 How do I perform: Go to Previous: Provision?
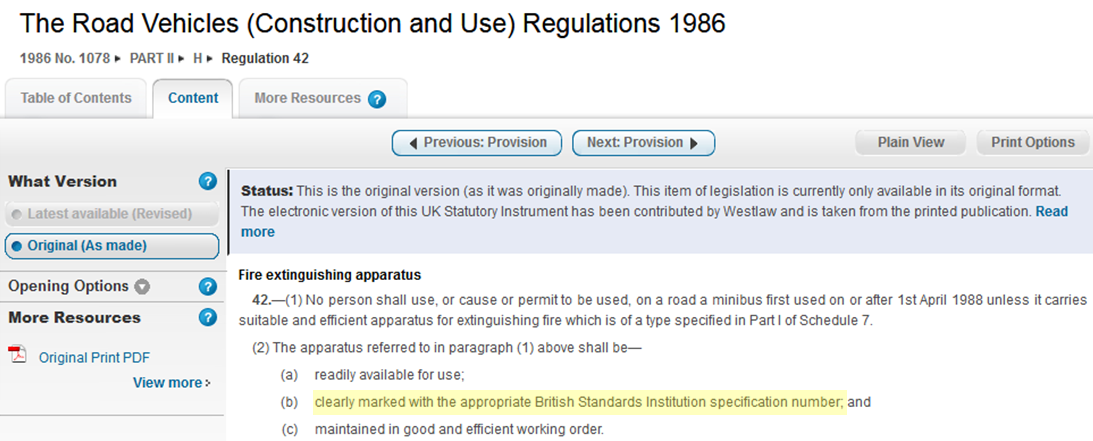click(x=477, y=142)
